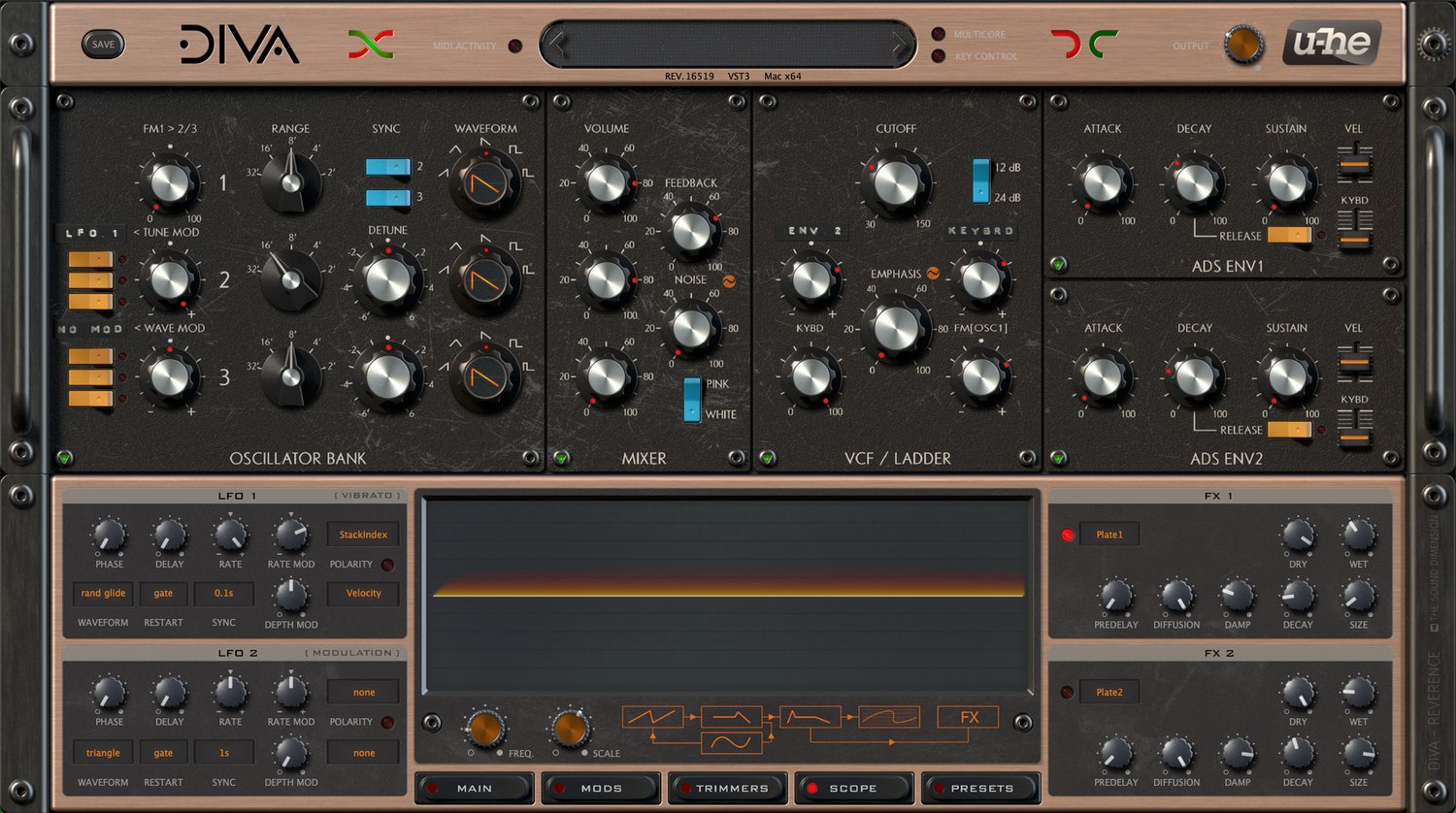This screenshot has width=1456, height=813.
Task: Switch filter slope 12 dB / 24 dB
Action: point(981,181)
